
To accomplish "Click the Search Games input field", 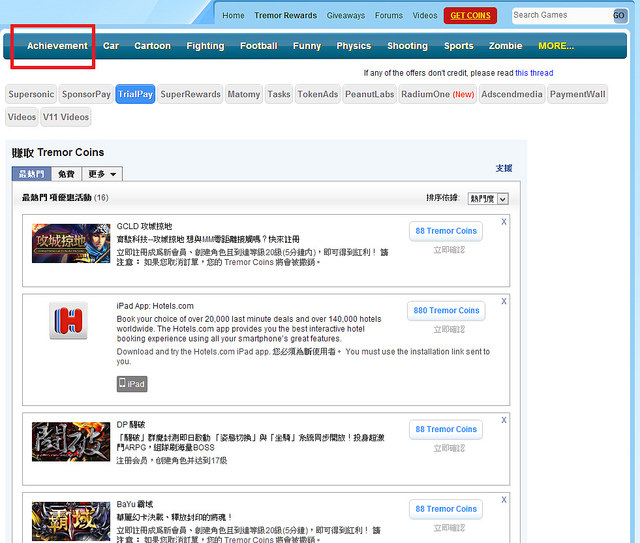I will (560, 15).
